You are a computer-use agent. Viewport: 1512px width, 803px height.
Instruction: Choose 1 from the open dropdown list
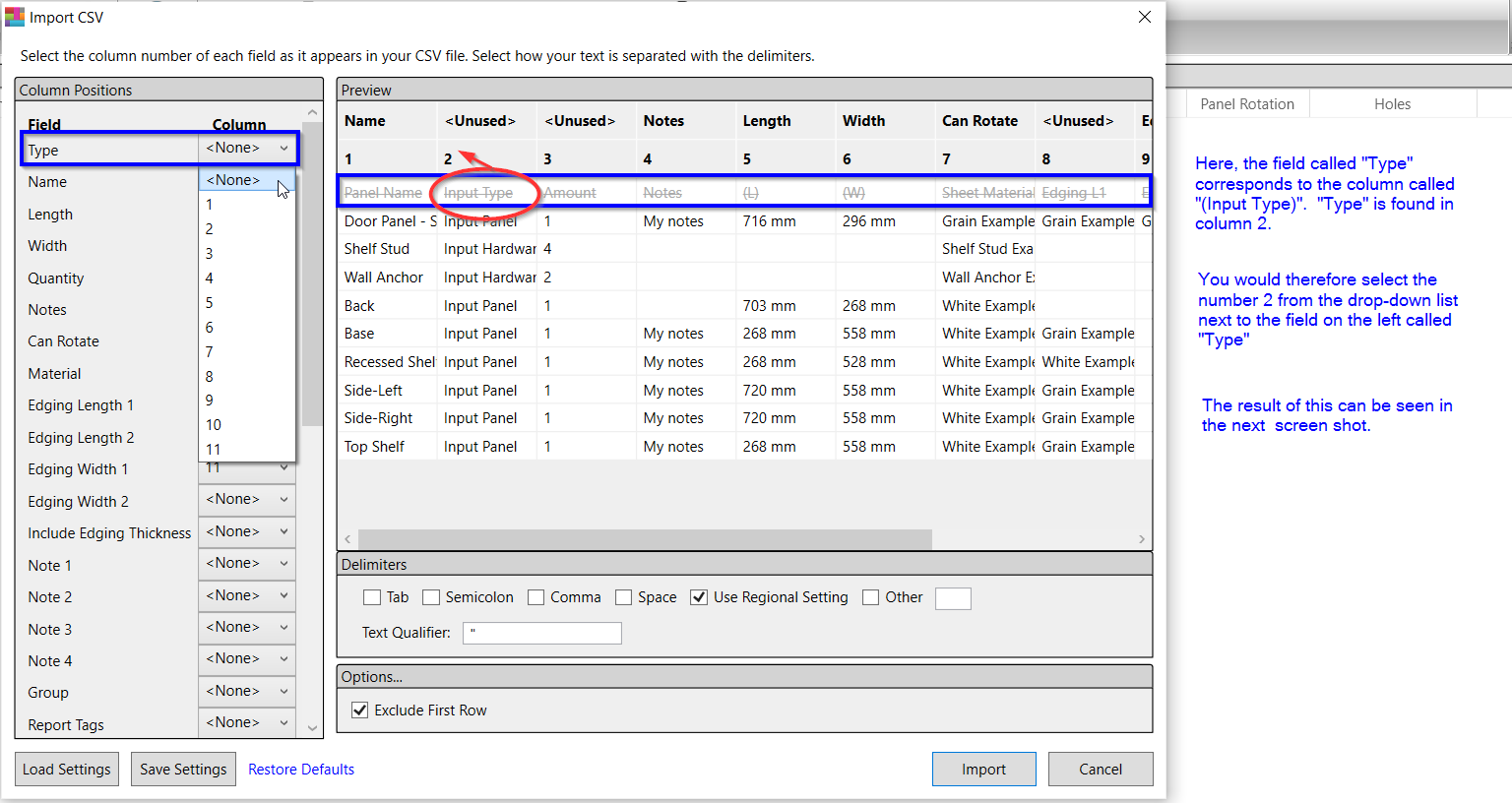tap(247, 205)
